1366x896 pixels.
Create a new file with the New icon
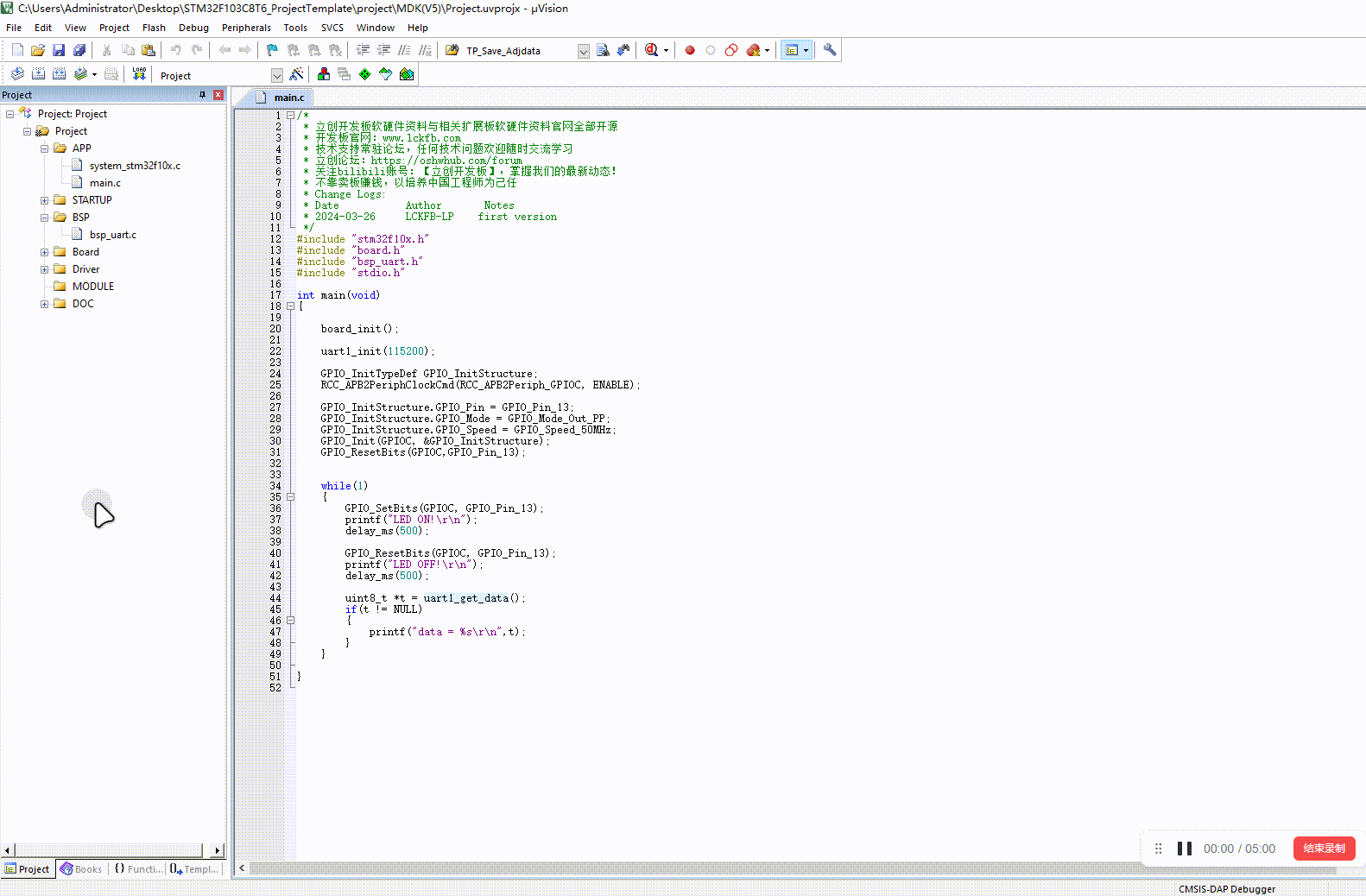coord(17,50)
